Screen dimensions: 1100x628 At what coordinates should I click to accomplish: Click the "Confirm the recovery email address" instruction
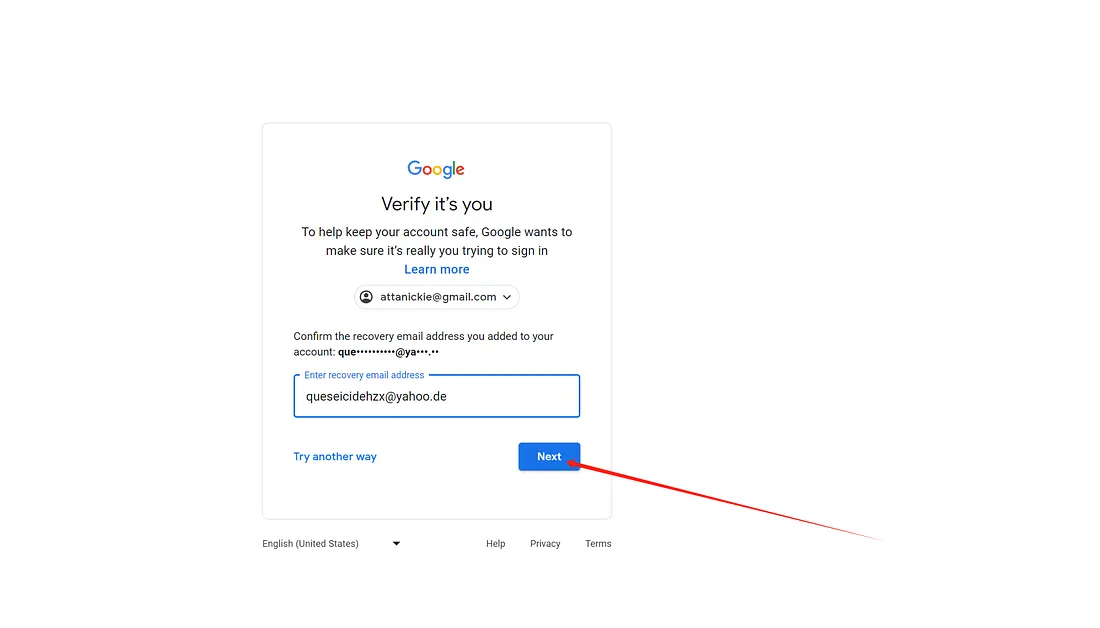point(423,337)
